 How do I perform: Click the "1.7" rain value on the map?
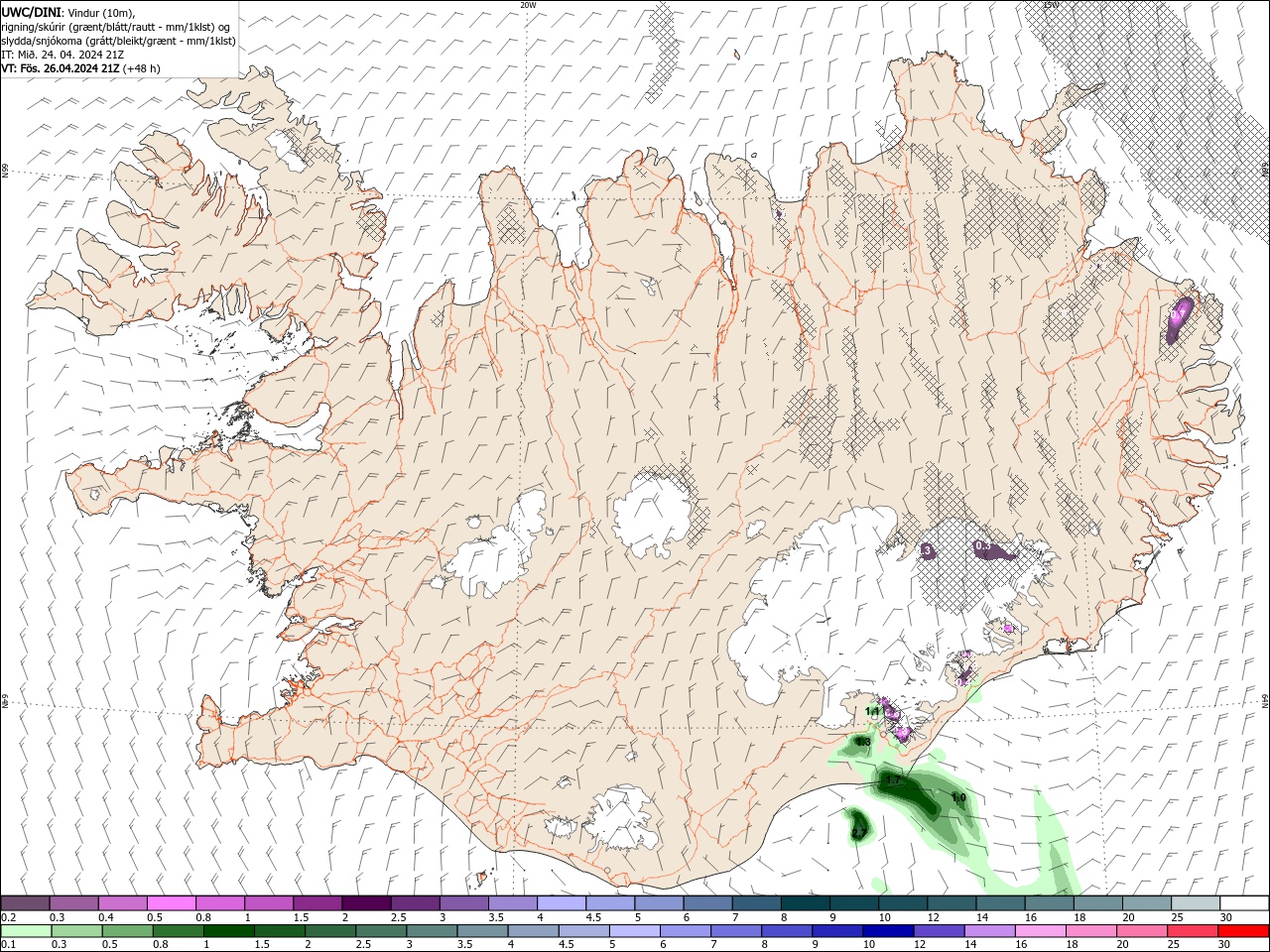[892, 780]
